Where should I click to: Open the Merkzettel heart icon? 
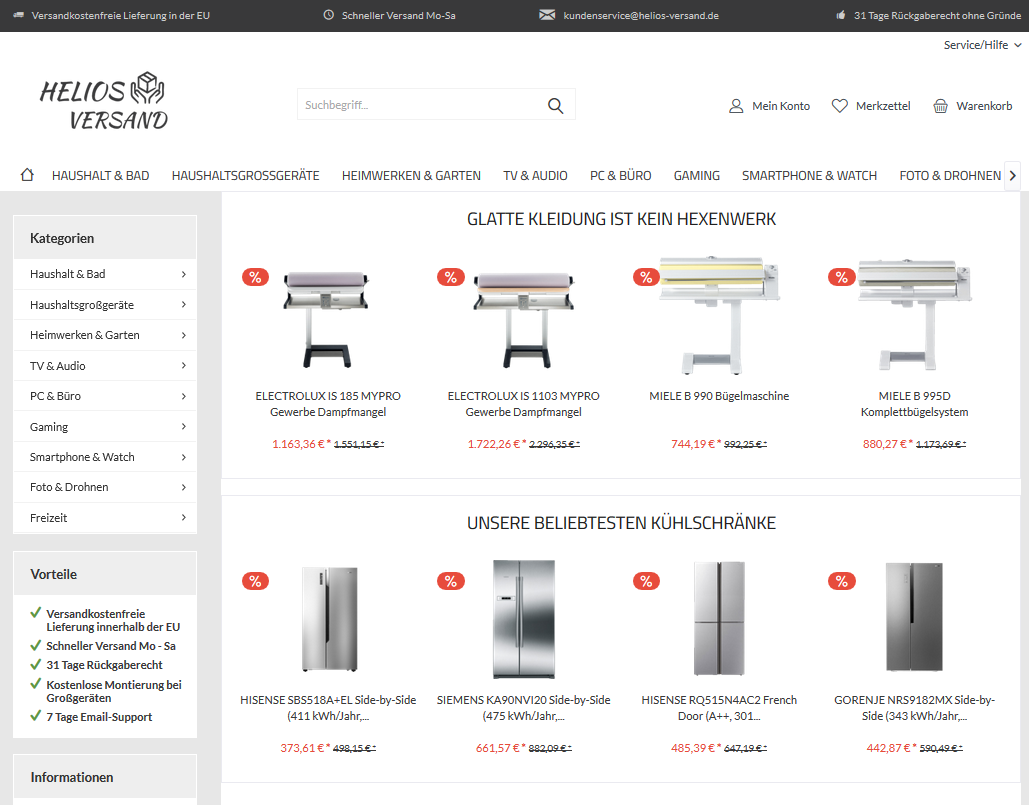pyautogui.click(x=839, y=106)
